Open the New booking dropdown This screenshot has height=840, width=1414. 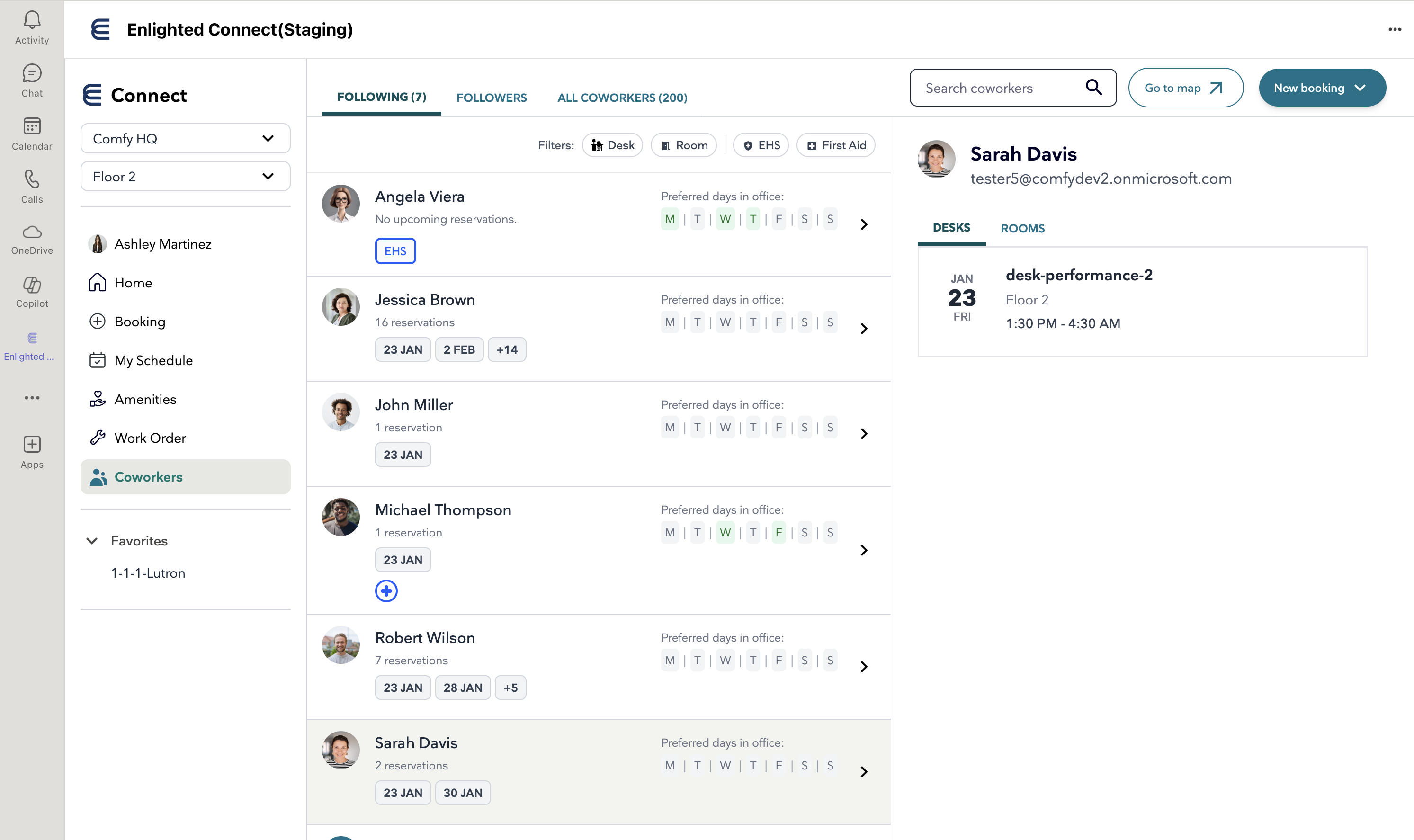[x=1322, y=88]
